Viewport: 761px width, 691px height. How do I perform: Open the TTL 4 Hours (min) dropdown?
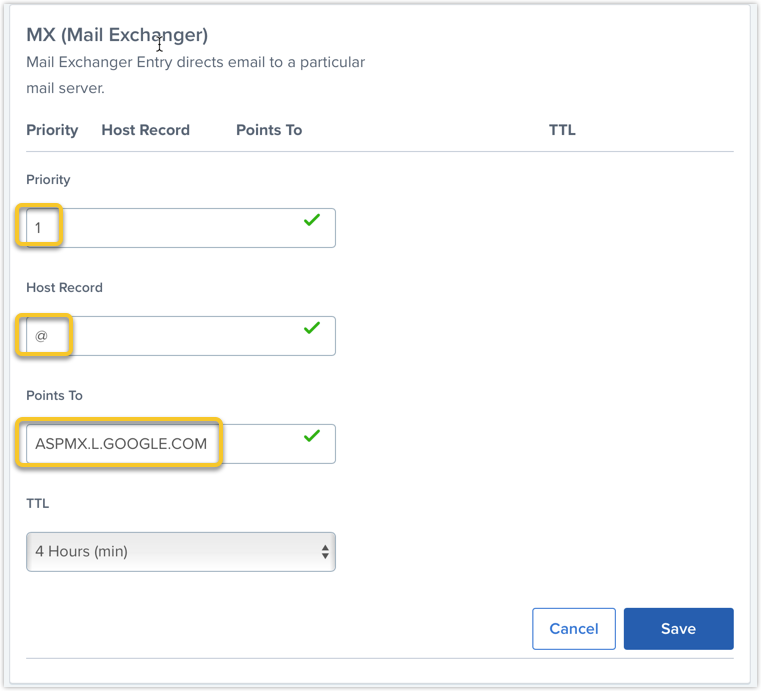(180, 551)
